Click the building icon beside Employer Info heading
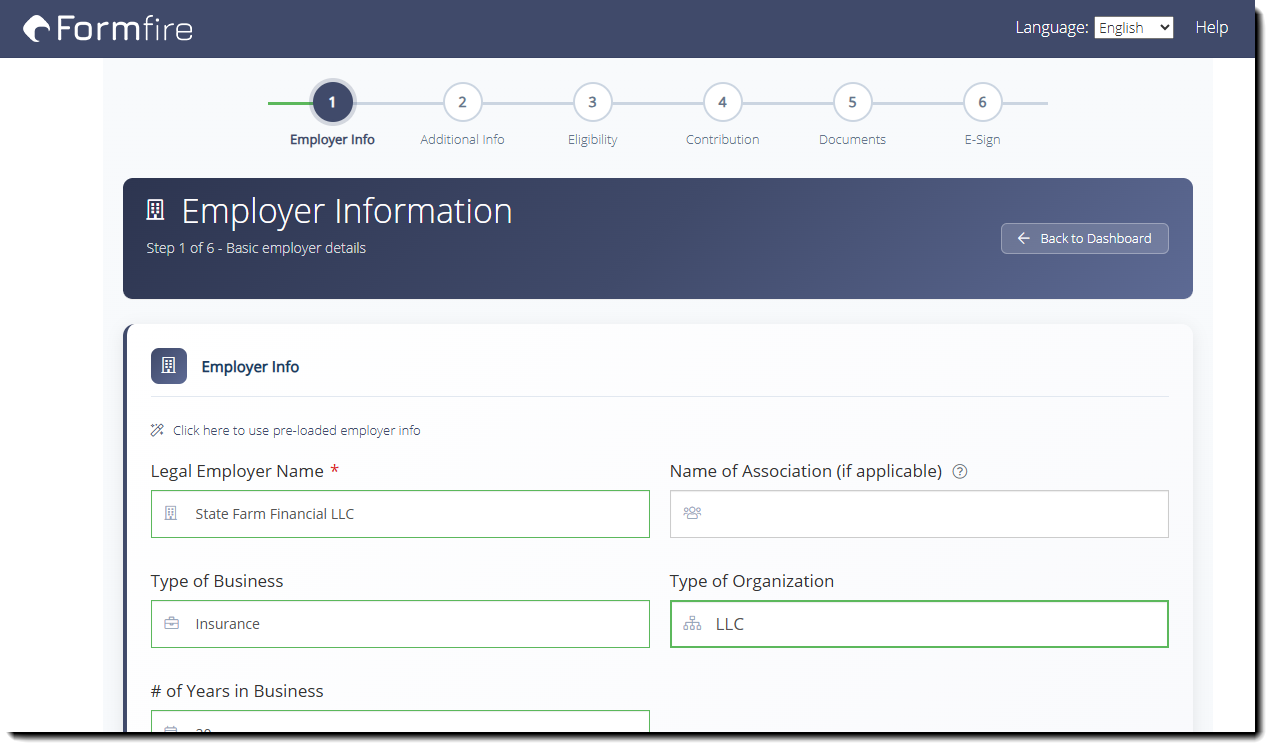Screen dimensions: 1270x749 coord(169,366)
